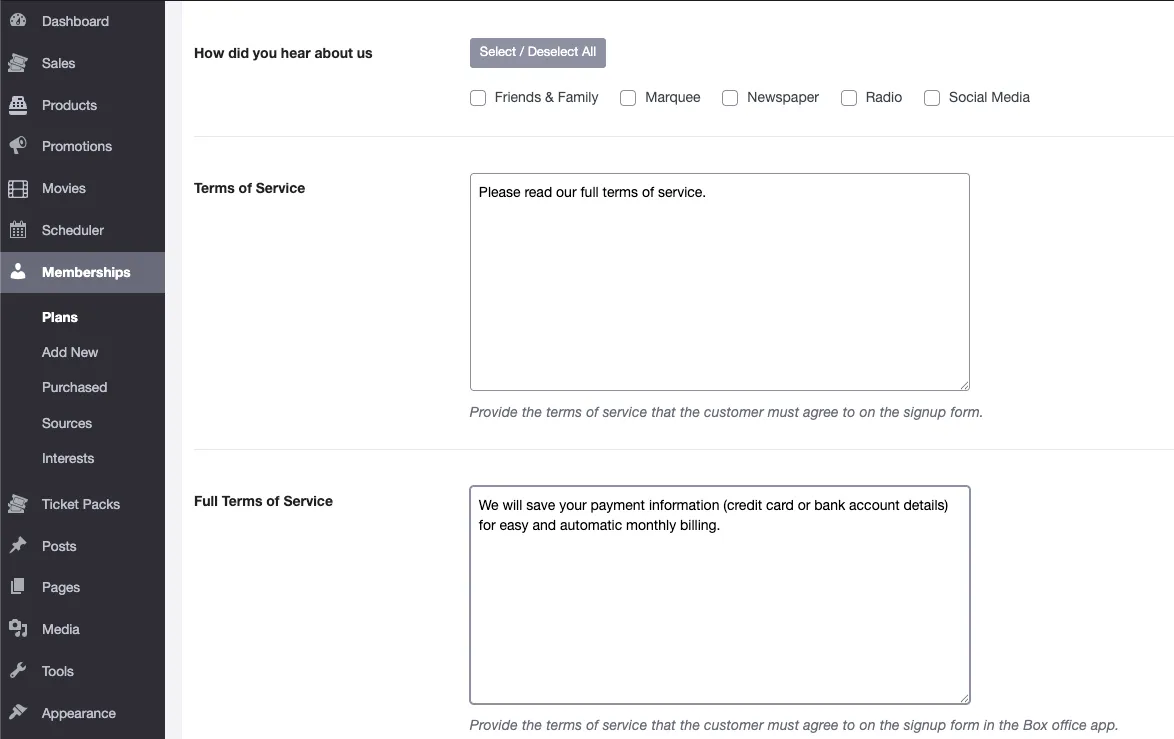Open the Interests submenu link
Image resolution: width=1174 pixels, height=739 pixels.
tap(68, 458)
